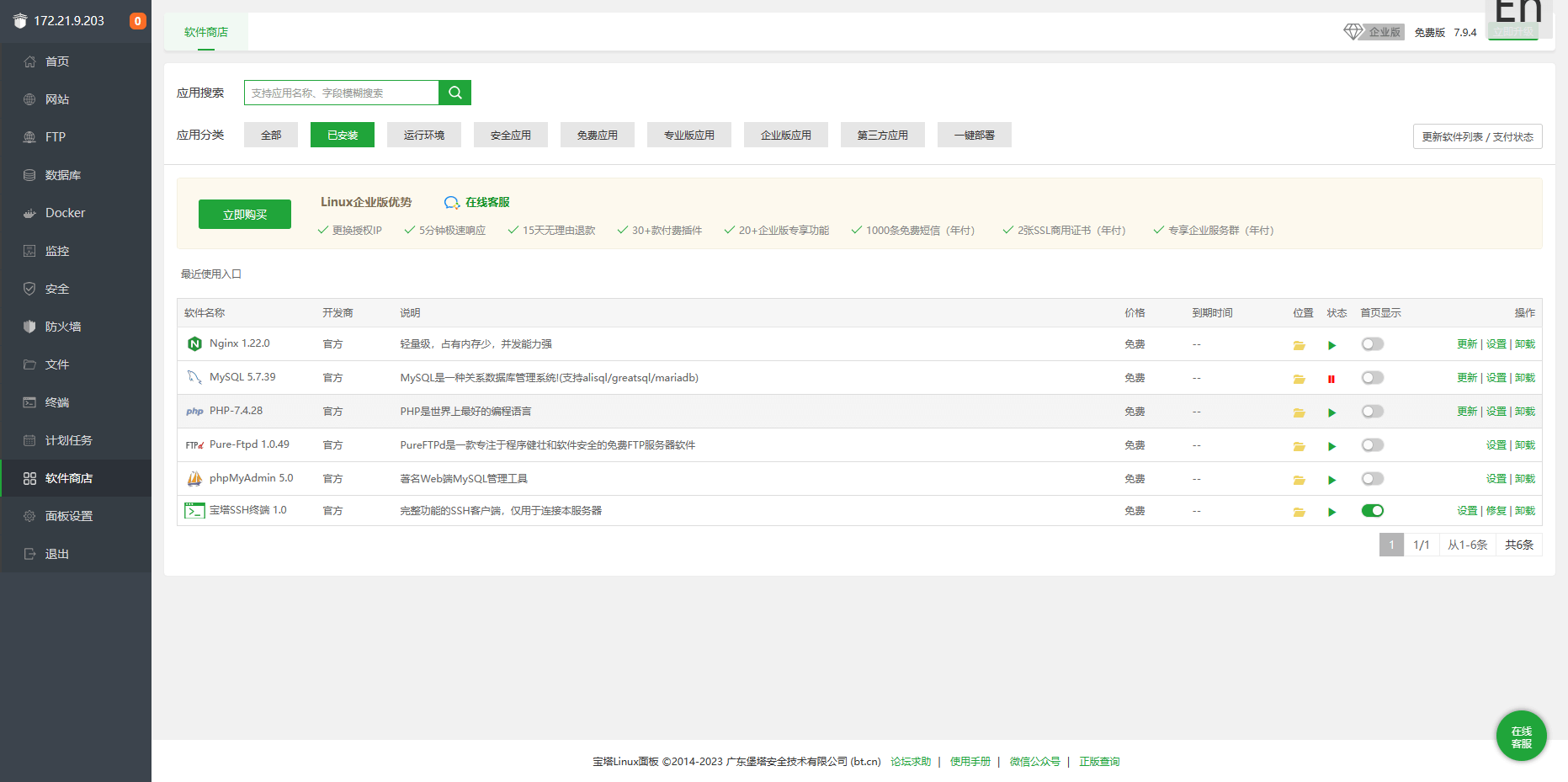Viewport: 1568px width, 782px height.
Task: Open the 数据库 database section
Action: click(x=62, y=174)
